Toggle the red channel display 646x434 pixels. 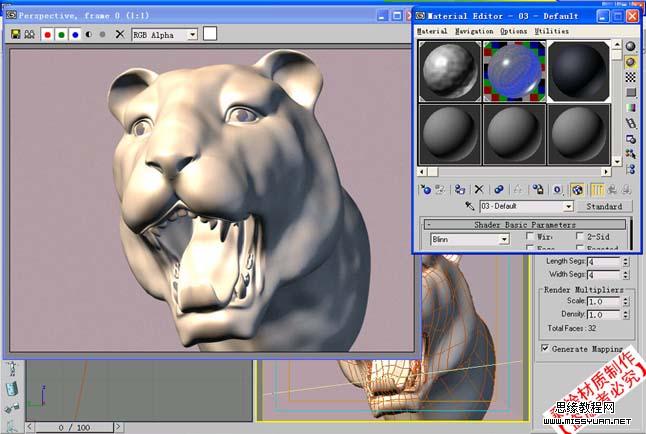click(x=47, y=35)
